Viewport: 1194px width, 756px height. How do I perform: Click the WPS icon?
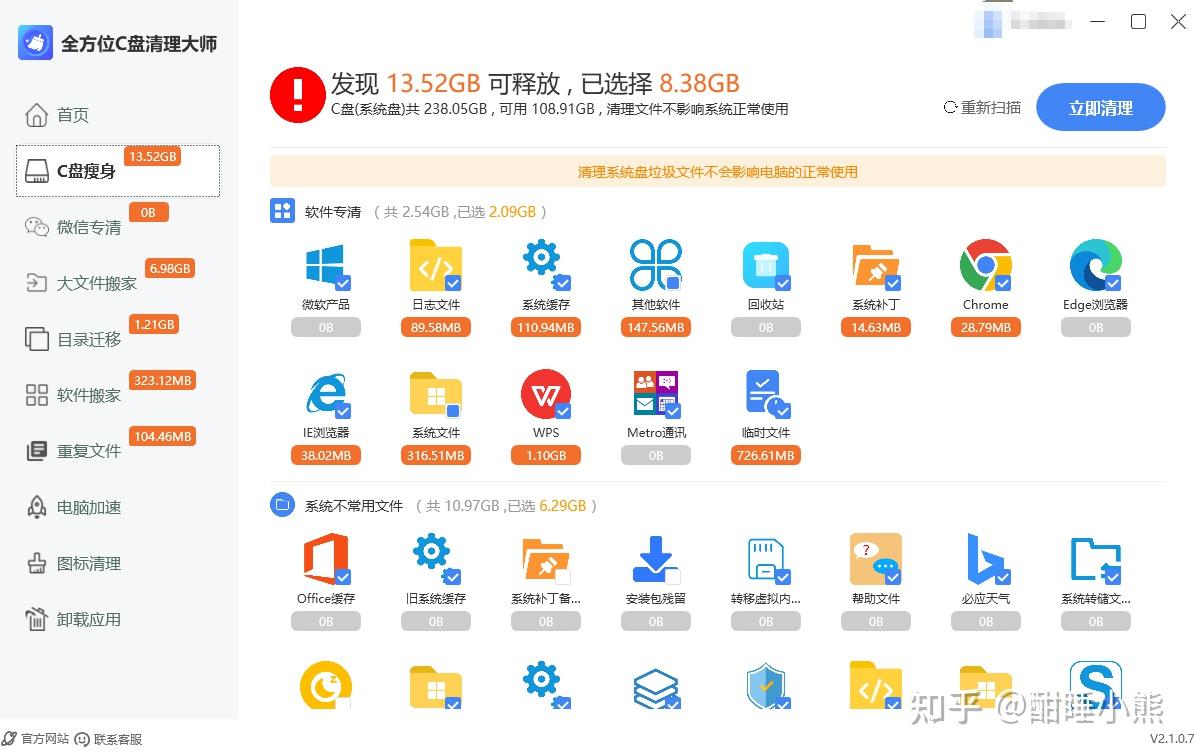point(545,394)
